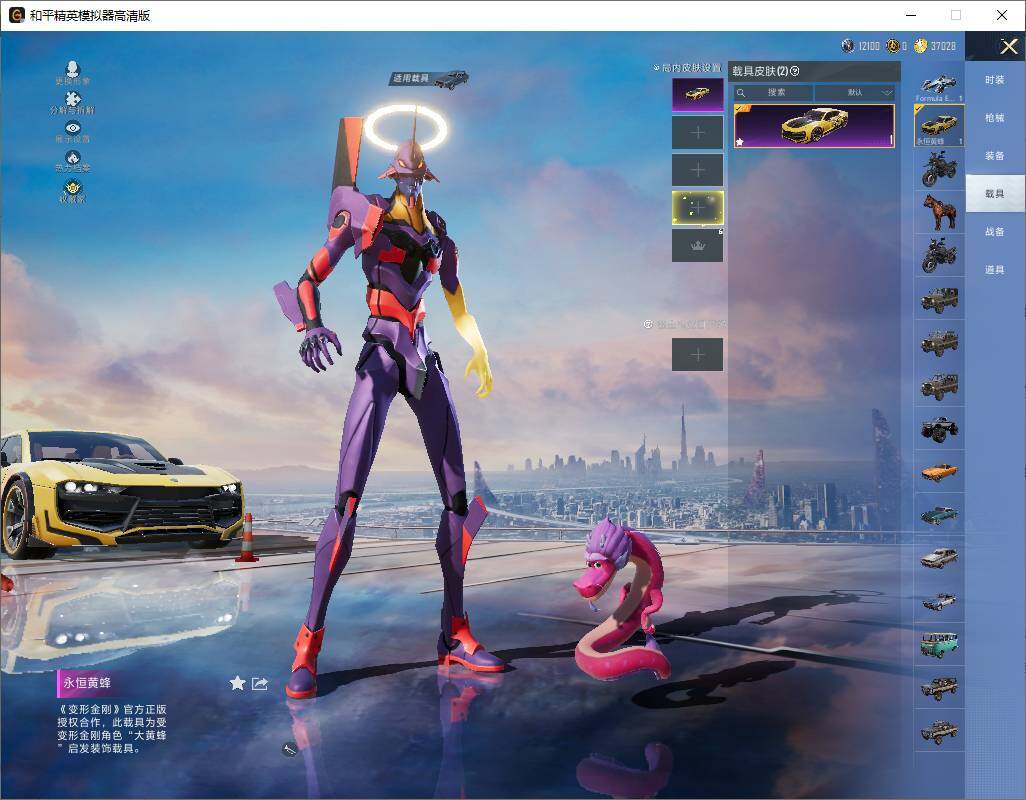Image resolution: width=1026 pixels, height=800 pixels.
Task: Select the yellow Bumblebee skin card in the list
Action: (814, 126)
